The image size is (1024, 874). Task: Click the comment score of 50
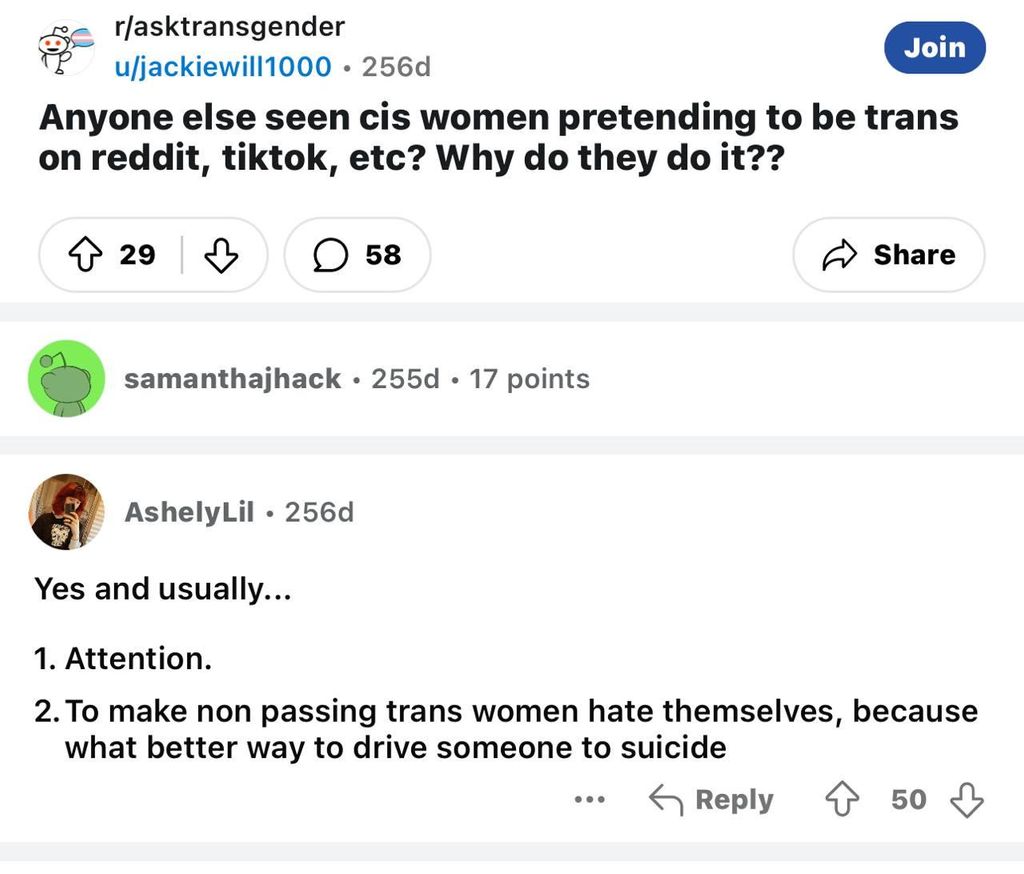908,800
